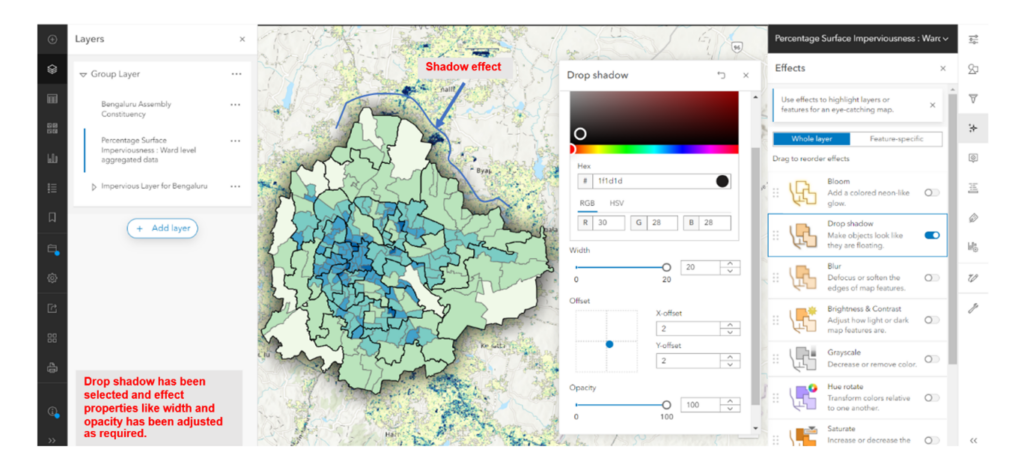
Task: Open the Charts icon in left toolbar
Action: click(52, 158)
